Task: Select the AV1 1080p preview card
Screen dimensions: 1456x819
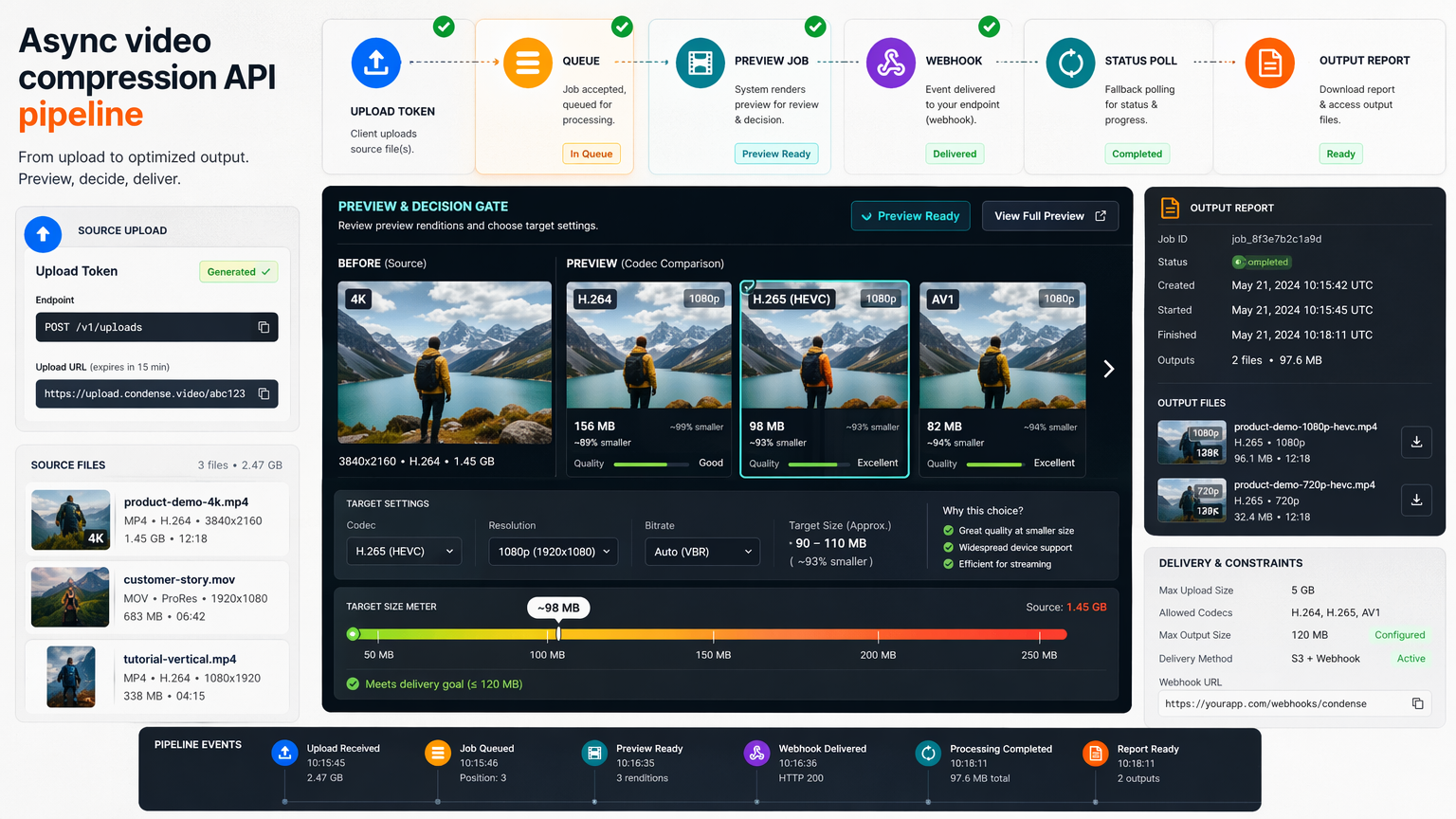Action: click(1003, 378)
